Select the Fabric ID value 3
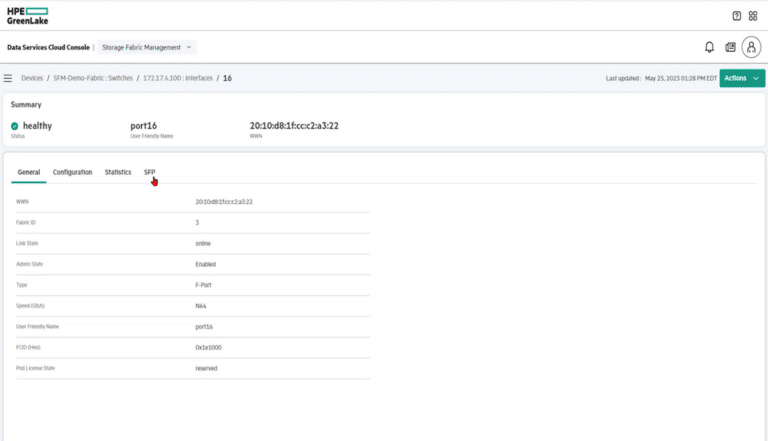Image resolution: width=768 pixels, height=441 pixels. tap(197, 222)
